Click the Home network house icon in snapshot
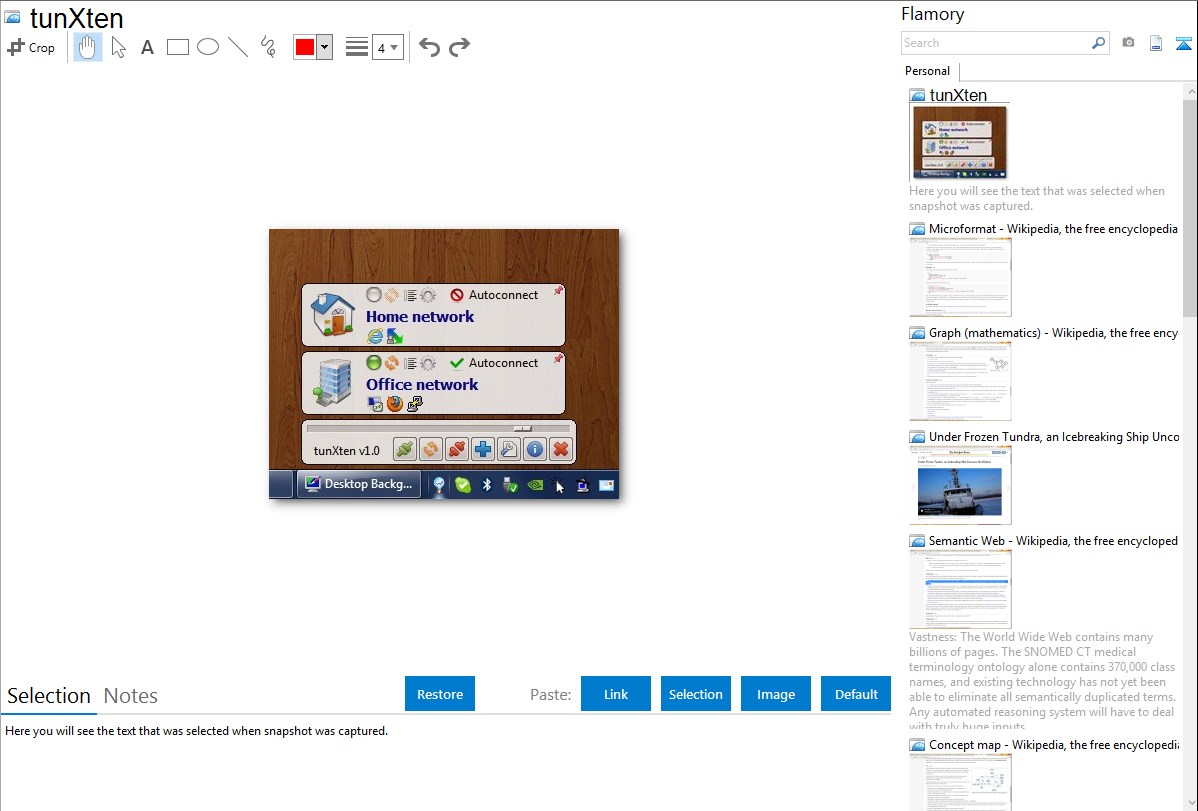This screenshot has width=1198, height=811. (333, 314)
